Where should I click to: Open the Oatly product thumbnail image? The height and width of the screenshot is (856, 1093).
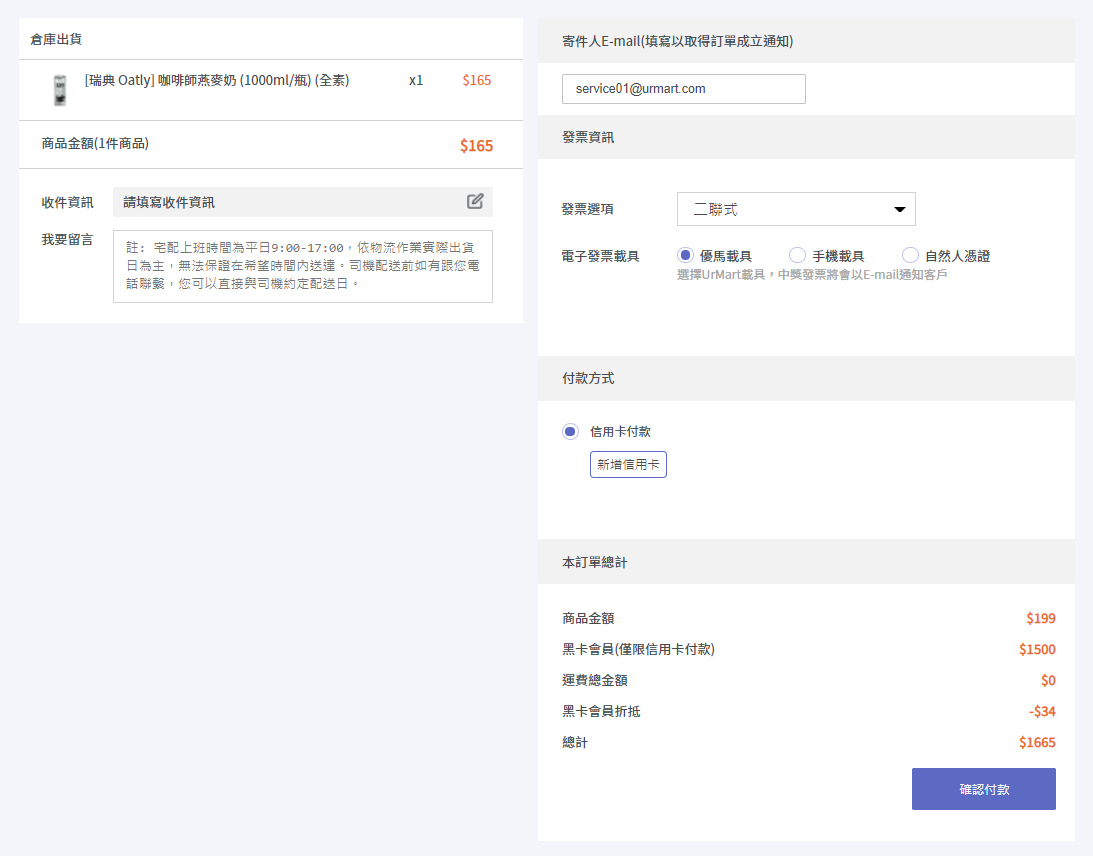click(60, 90)
